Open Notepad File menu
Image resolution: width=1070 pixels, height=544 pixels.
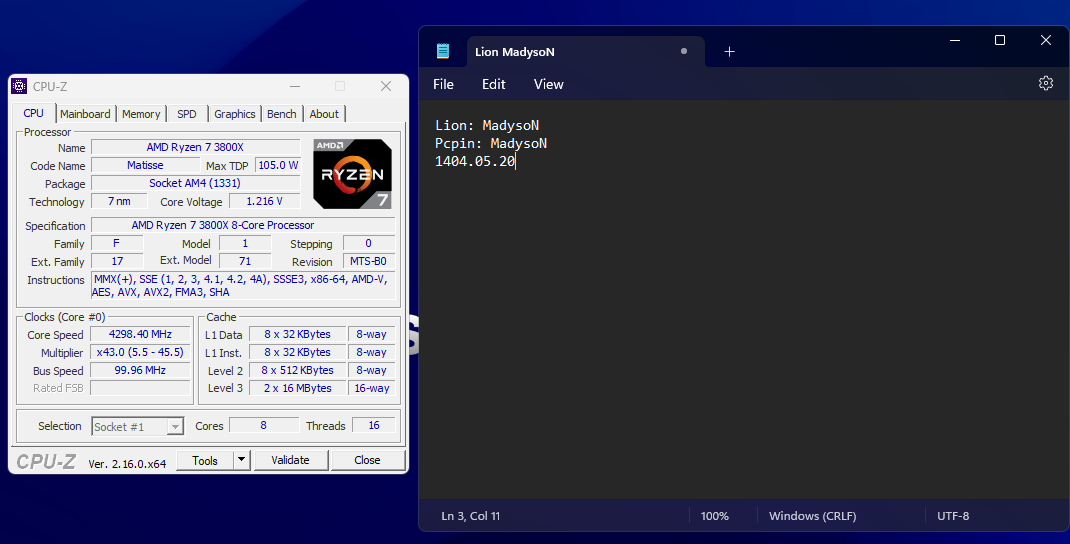click(443, 84)
